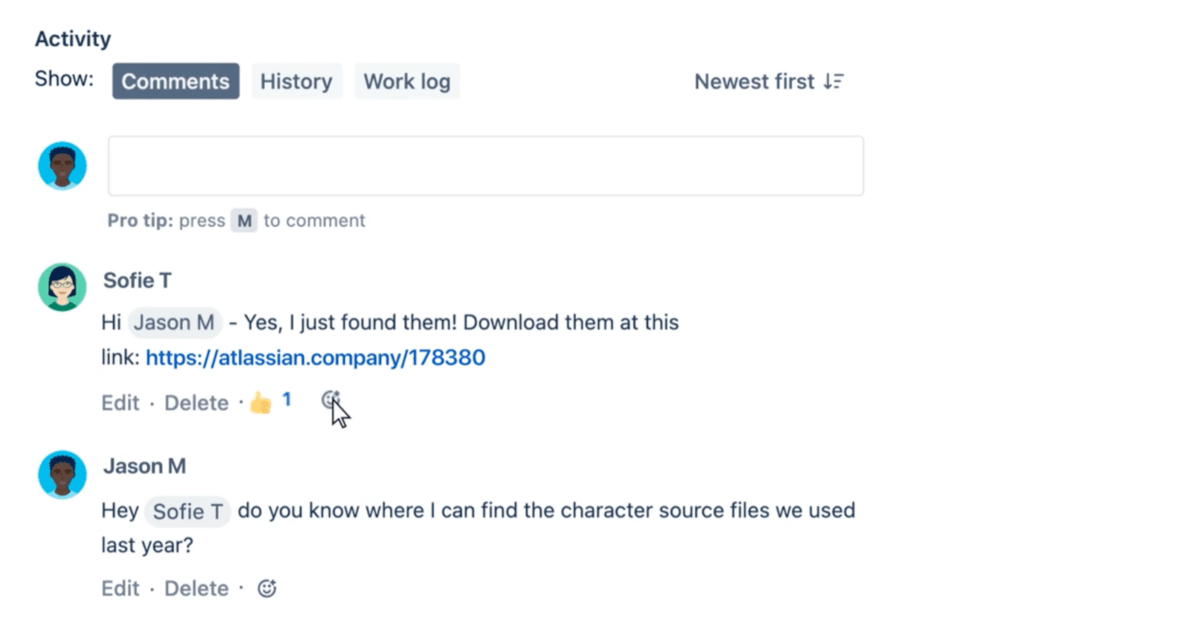This screenshot has width=1200, height=629.
Task: Edit Sofie T's comment
Action: point(120,402)
